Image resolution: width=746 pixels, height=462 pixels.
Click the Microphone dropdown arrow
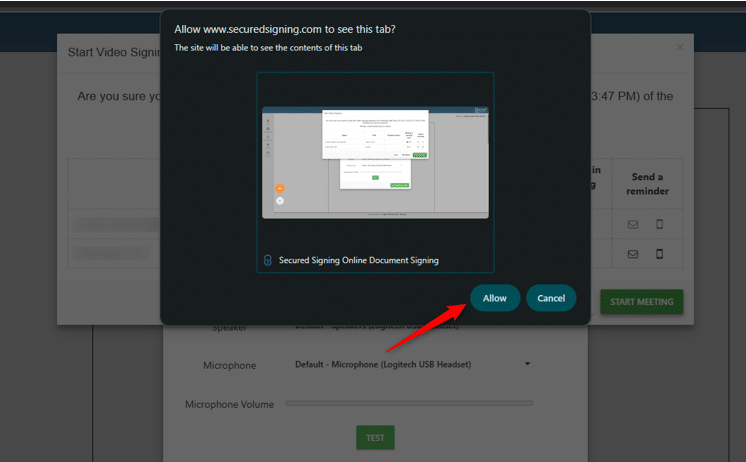(527, 364)
